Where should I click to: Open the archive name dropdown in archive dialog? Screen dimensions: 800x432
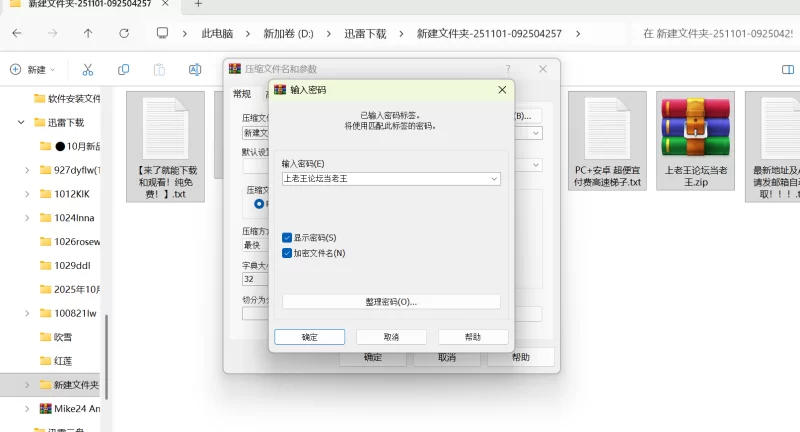[x=536, y=133]
